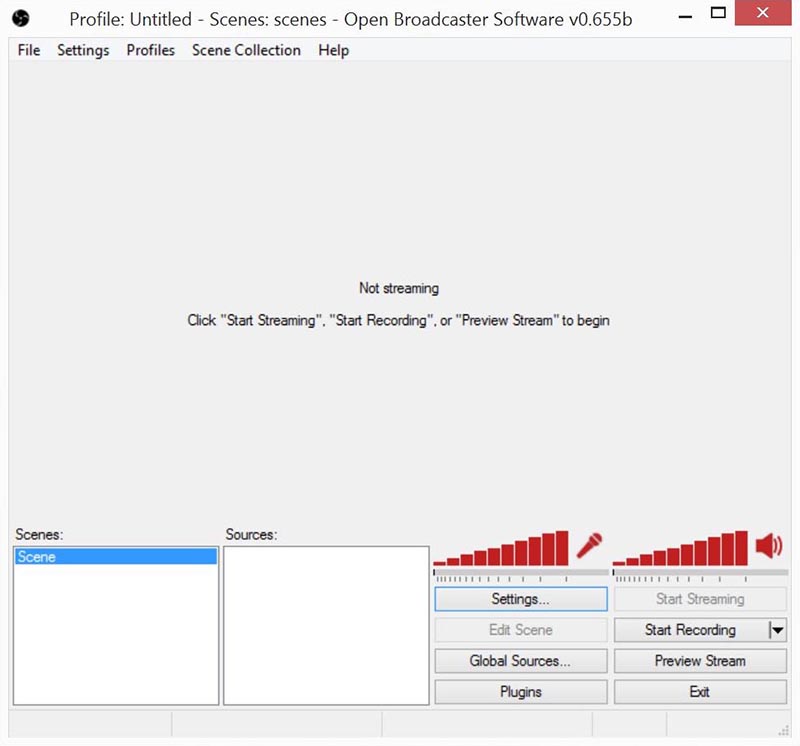Screen dimensions: 800x746
Task: Mute desktop audio with the speaker icon
Action: coord(769,546)
